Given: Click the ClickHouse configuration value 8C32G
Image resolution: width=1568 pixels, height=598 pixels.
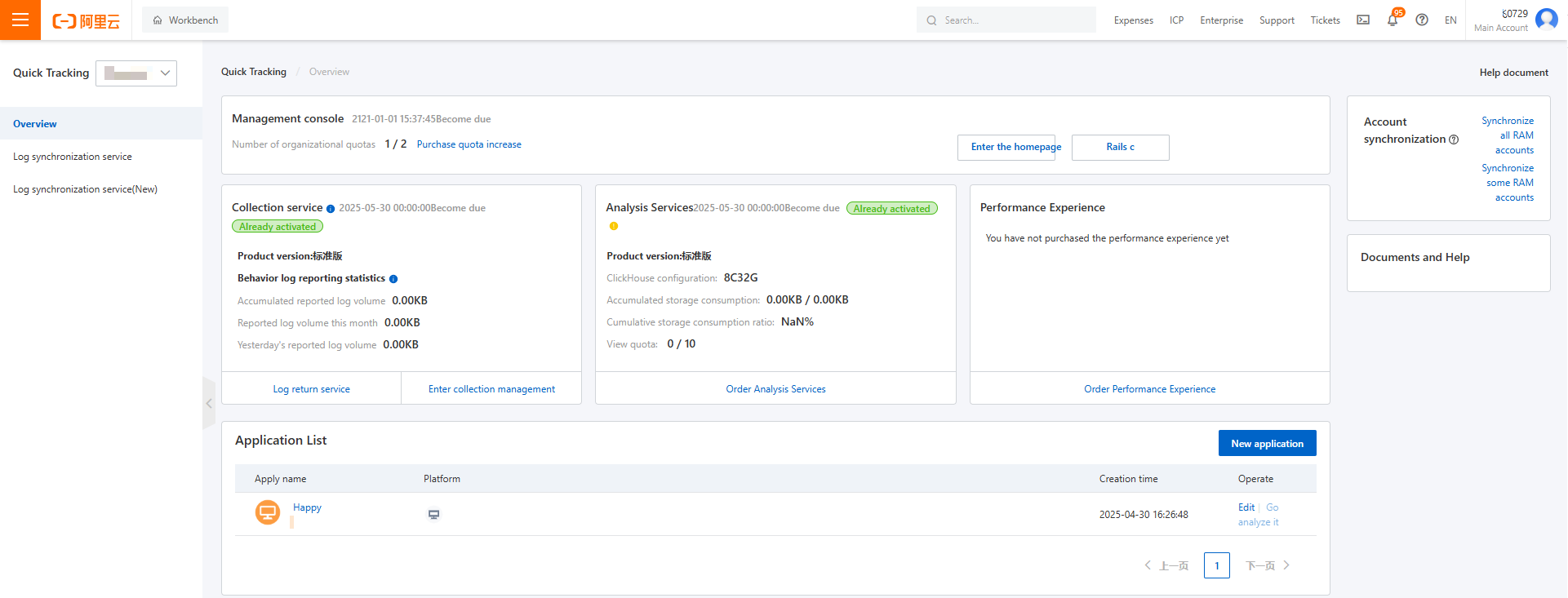Looking at the screenshot, I should pos(741,278).
